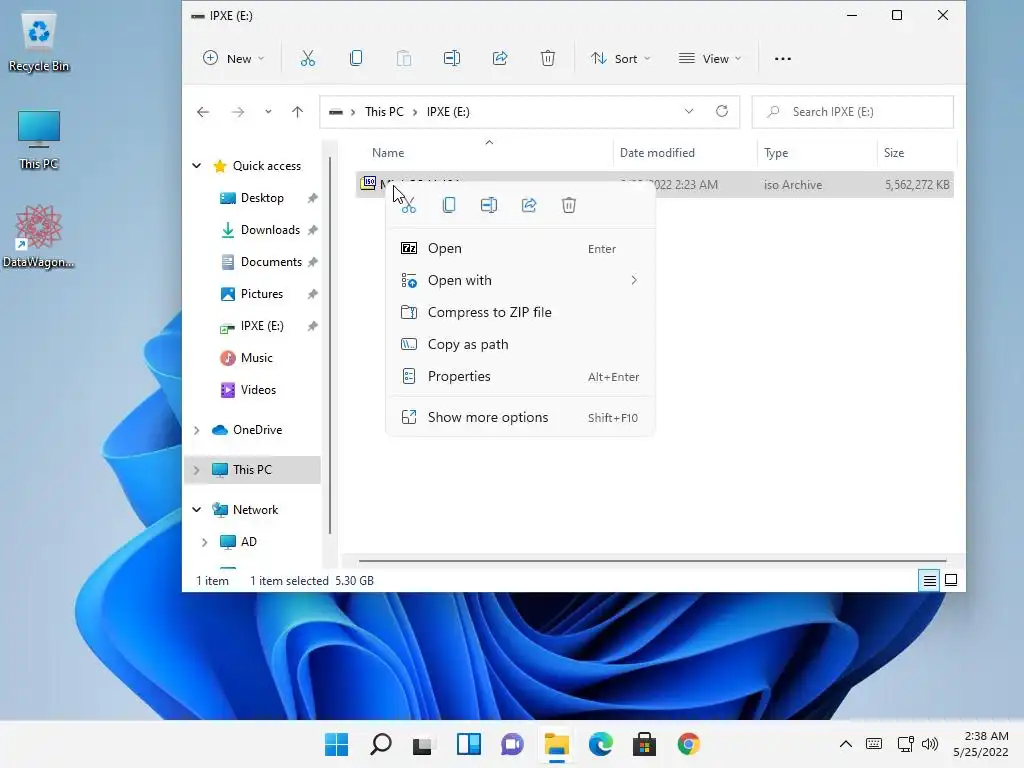Open the address bar history dropdown
Viewport: 1024px width, 768px height.
[688, 112]
